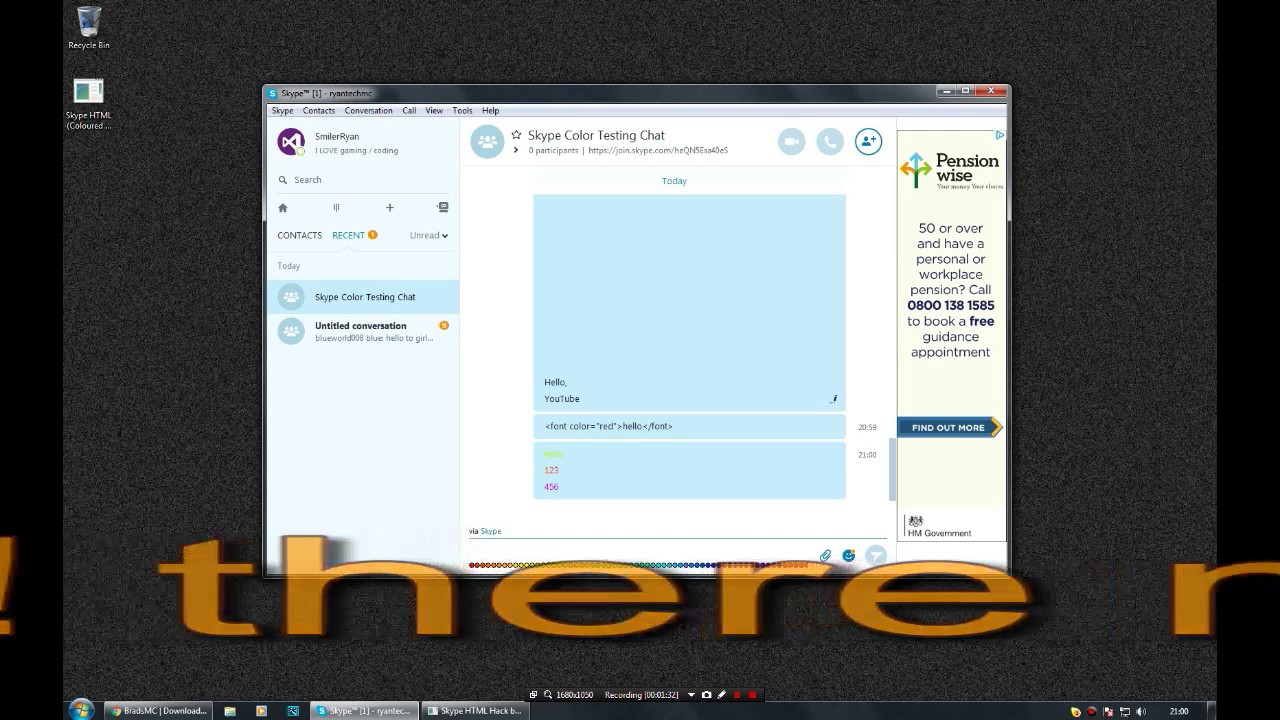Attach a file with the paperclip icon
Viewport: 1280px width, 720px height.
(x=825, y=556)
